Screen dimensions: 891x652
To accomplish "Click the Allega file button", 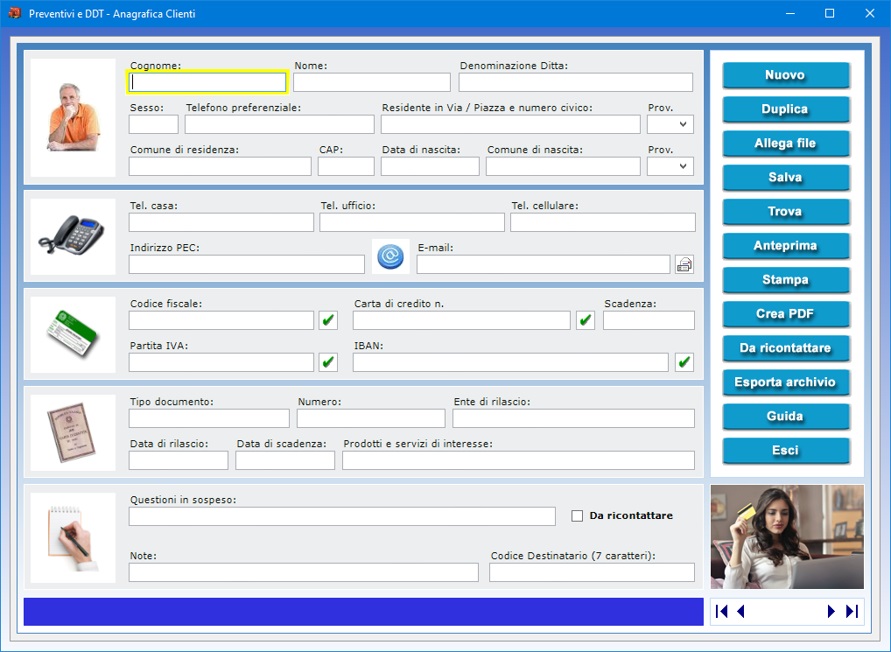I will 785,143.
